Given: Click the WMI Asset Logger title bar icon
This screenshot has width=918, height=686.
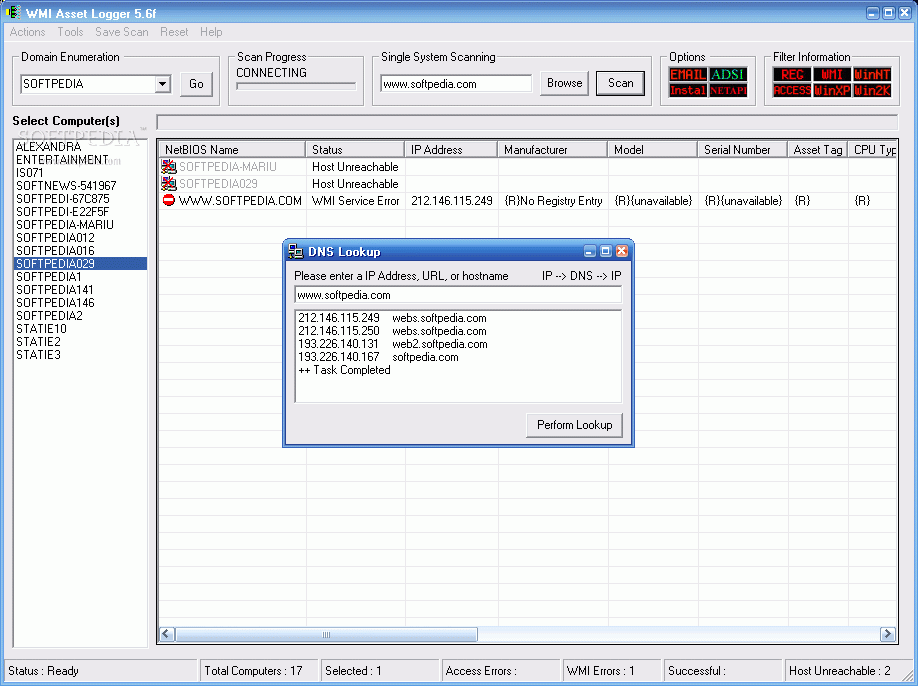Looking at the screenshot, I should click(13, 12).
